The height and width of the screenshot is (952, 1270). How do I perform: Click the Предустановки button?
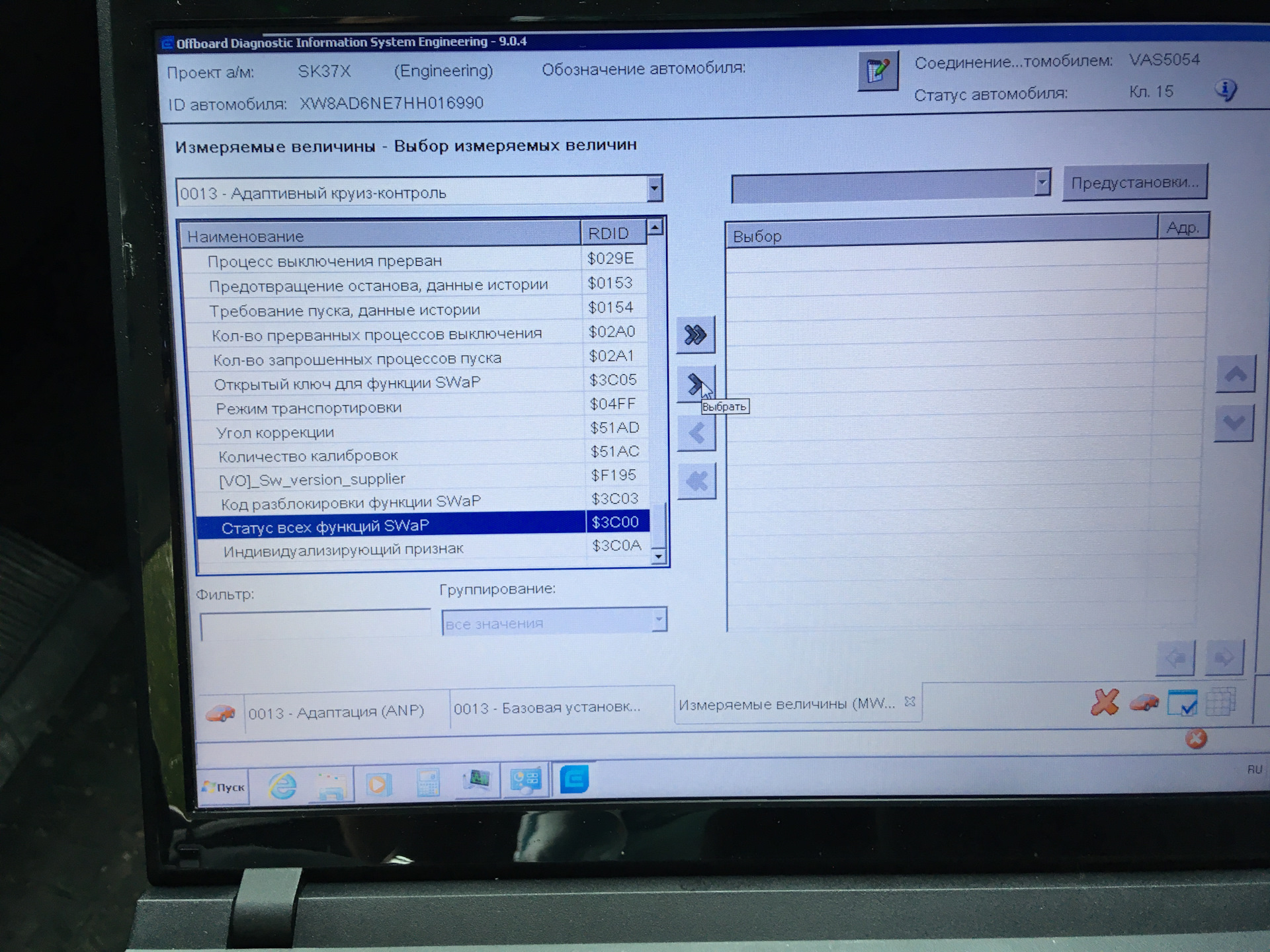pyautogui.click(x=1134, y=182)
